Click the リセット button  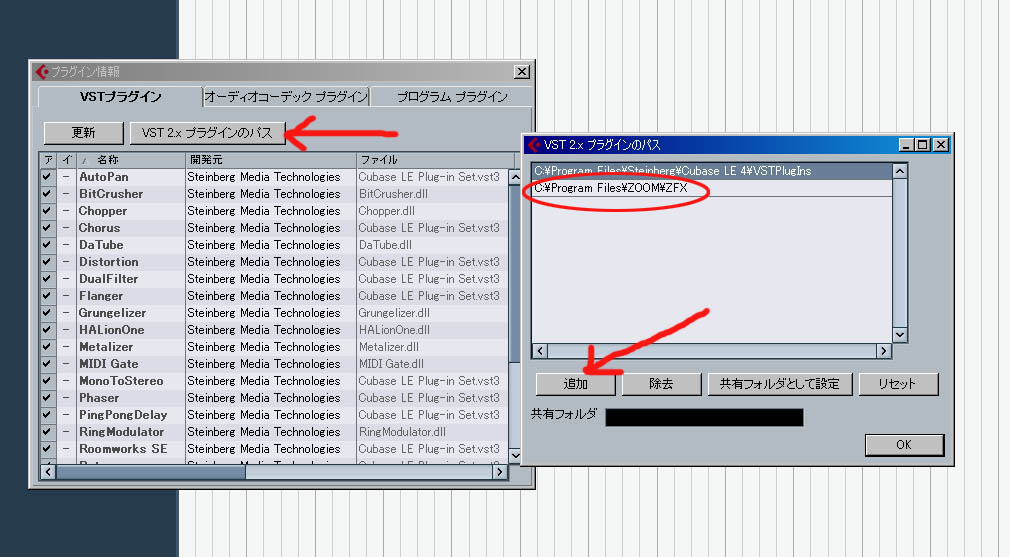click(897, 384)
